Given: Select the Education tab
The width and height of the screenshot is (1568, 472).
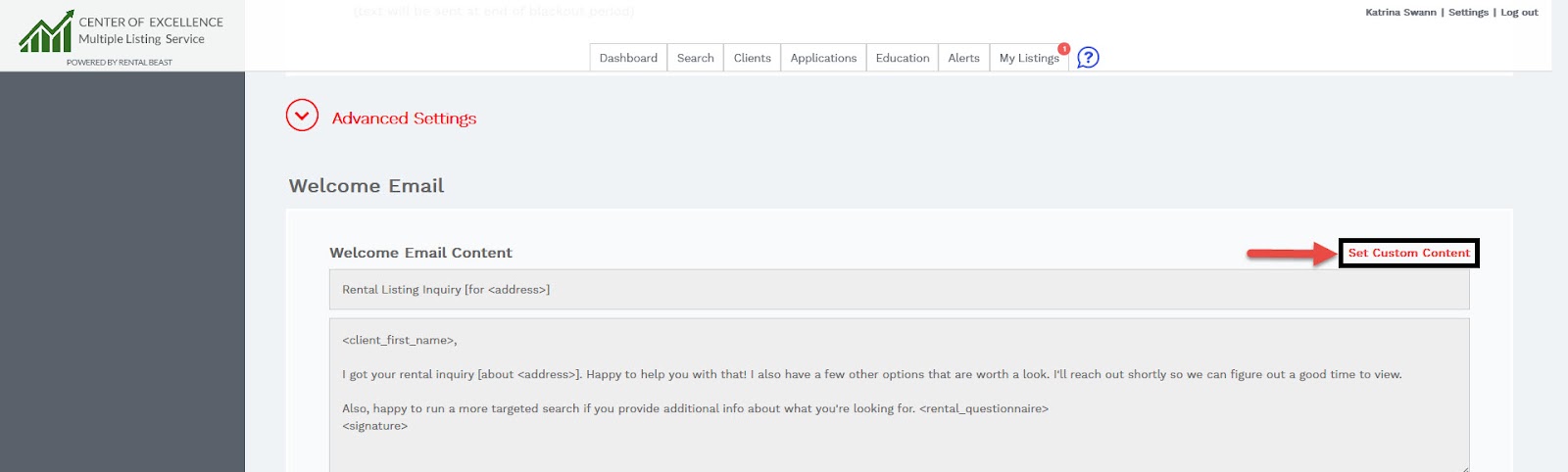Looking at the screenshot, I should 902,58.
